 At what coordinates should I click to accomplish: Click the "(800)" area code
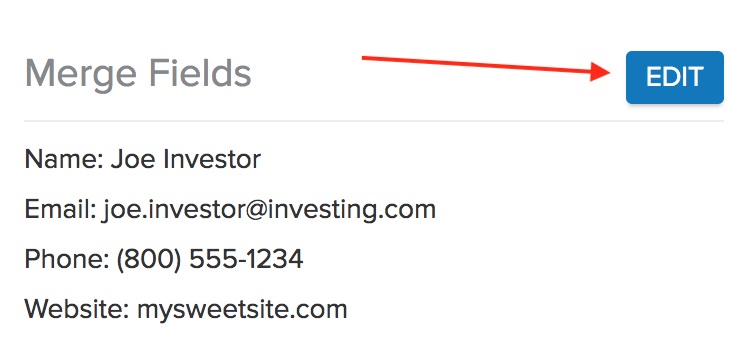point(149,260)
